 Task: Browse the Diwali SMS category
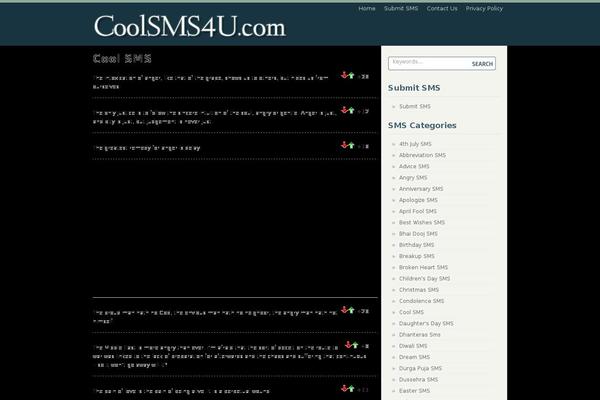point(413,346)
